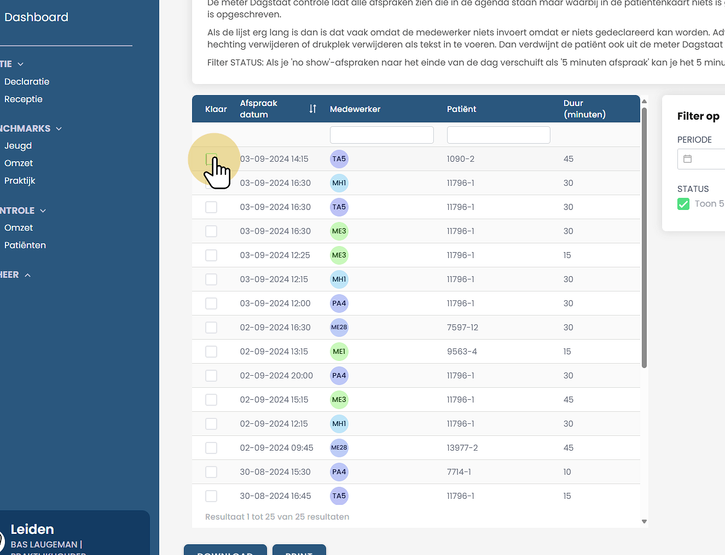Click the table scrollbar up arrow
Viewport: 725px width, 555px height.
[644, 101]
